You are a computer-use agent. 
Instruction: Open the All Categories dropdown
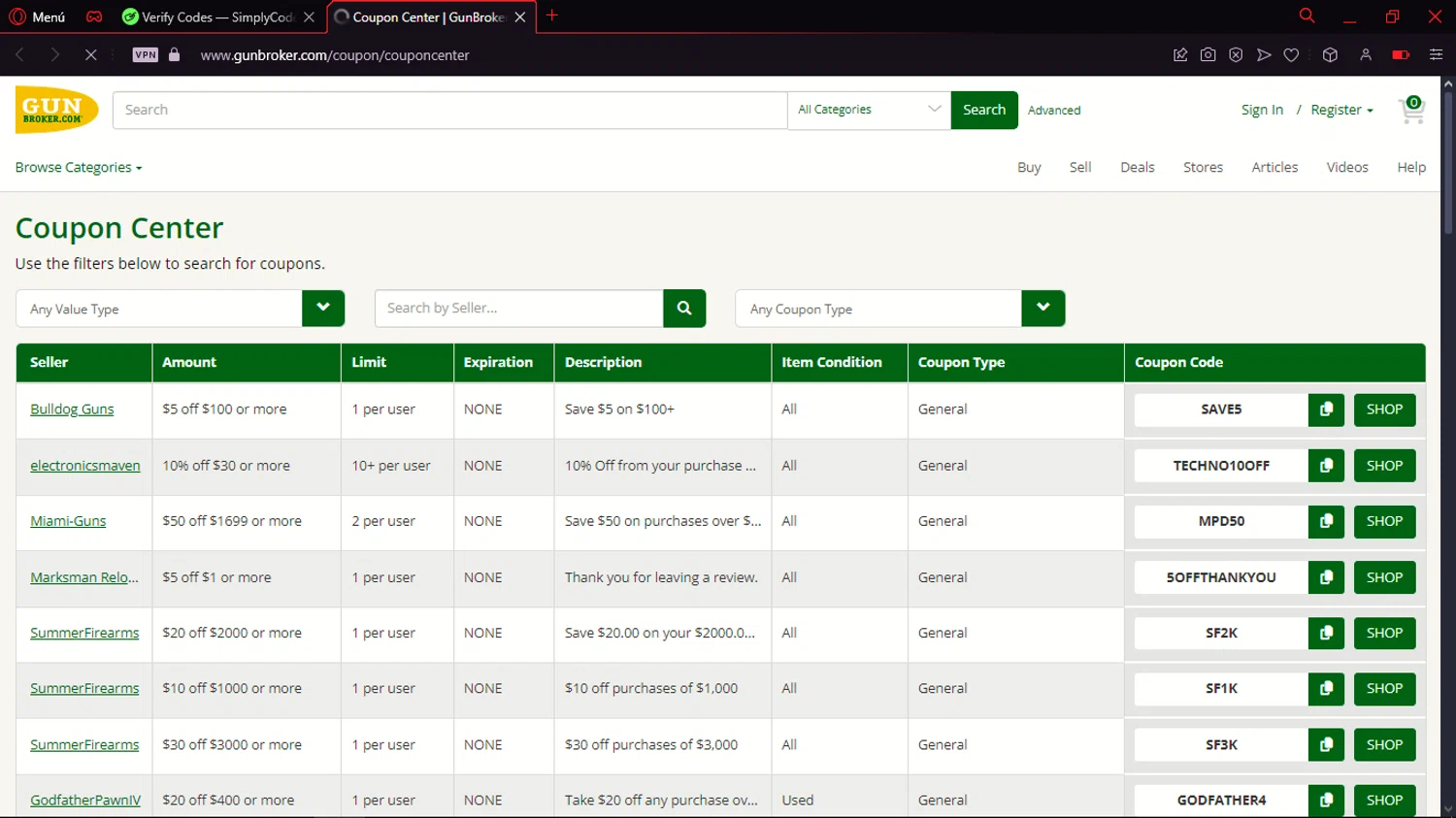tap(869, 110)
